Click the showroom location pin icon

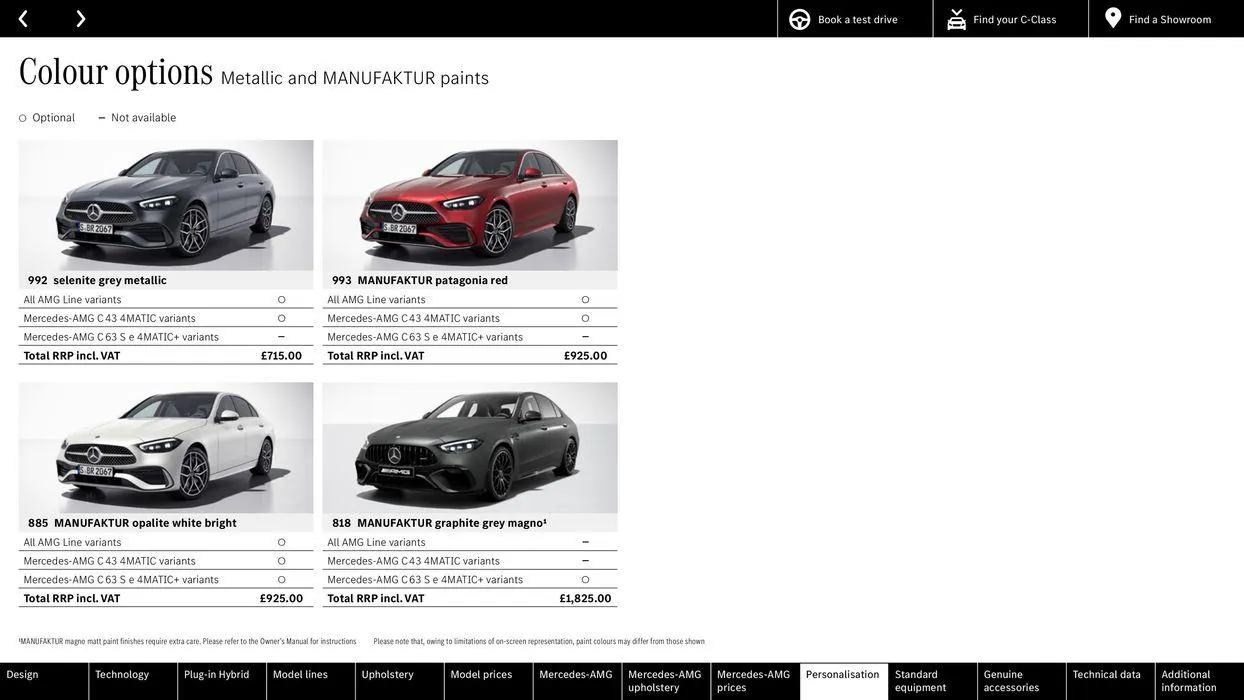click(x=1113, y=18)
